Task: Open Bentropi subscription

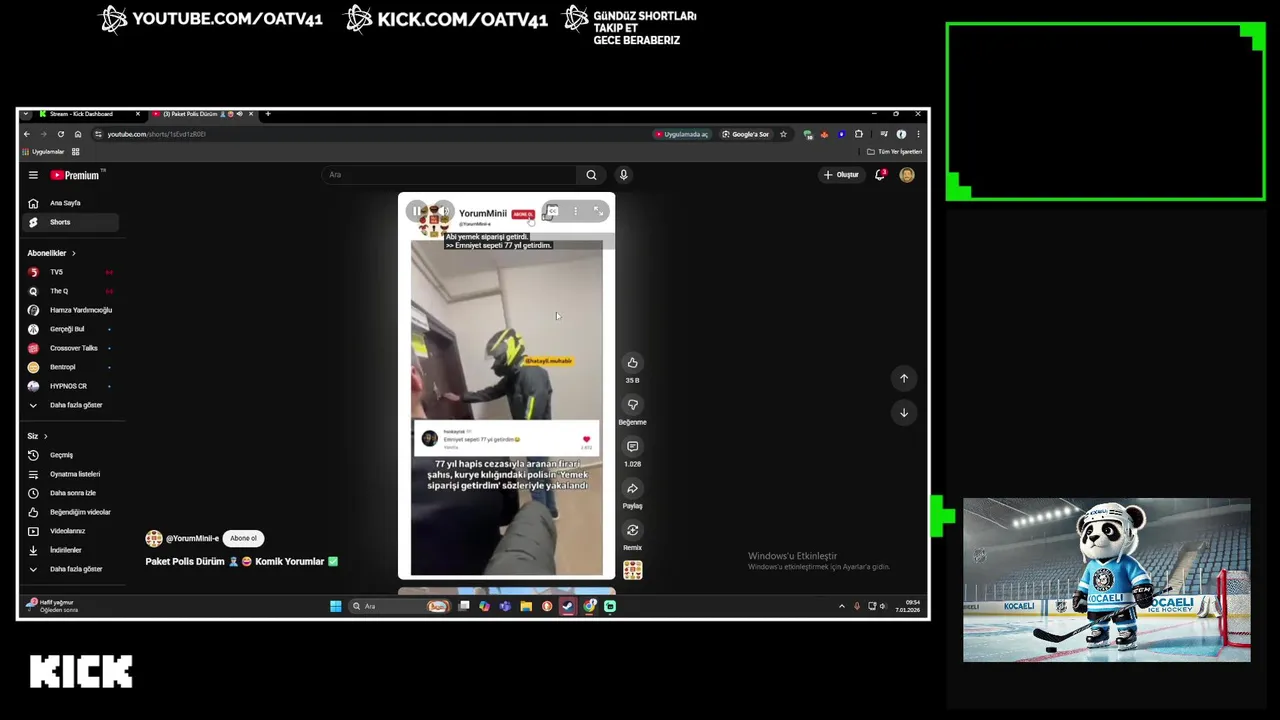Action: coord(71,367)
